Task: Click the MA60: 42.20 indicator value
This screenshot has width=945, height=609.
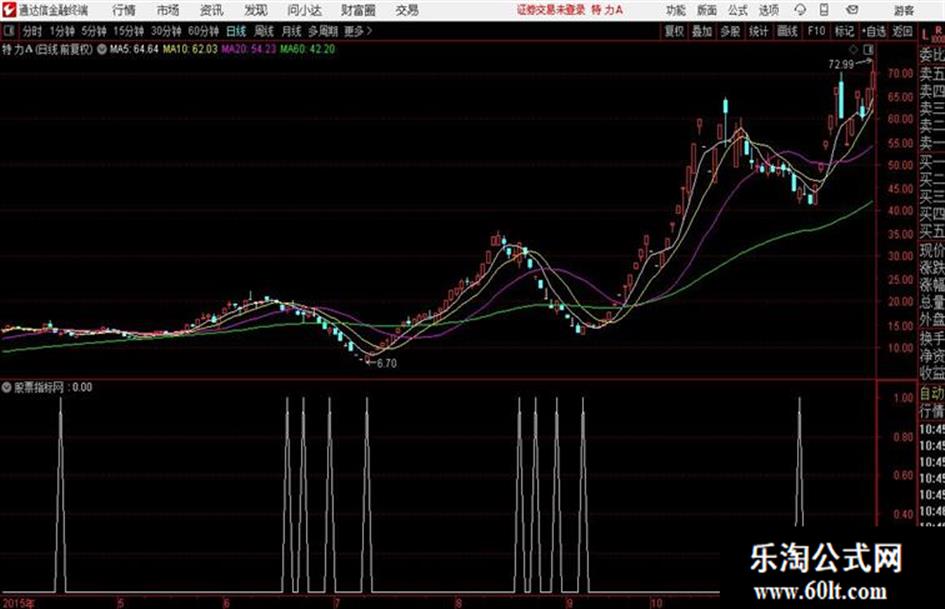Action: click(x=307, y=49)
